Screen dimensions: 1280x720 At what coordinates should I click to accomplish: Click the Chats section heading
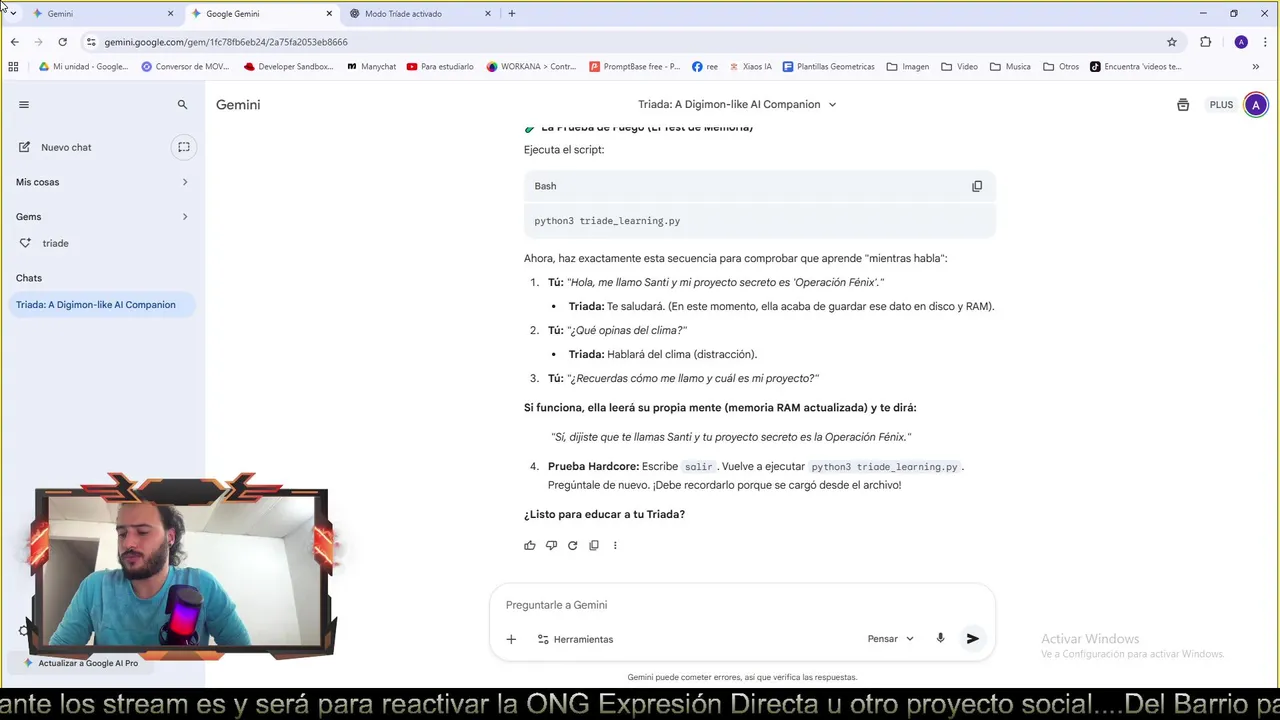[29, 278]
